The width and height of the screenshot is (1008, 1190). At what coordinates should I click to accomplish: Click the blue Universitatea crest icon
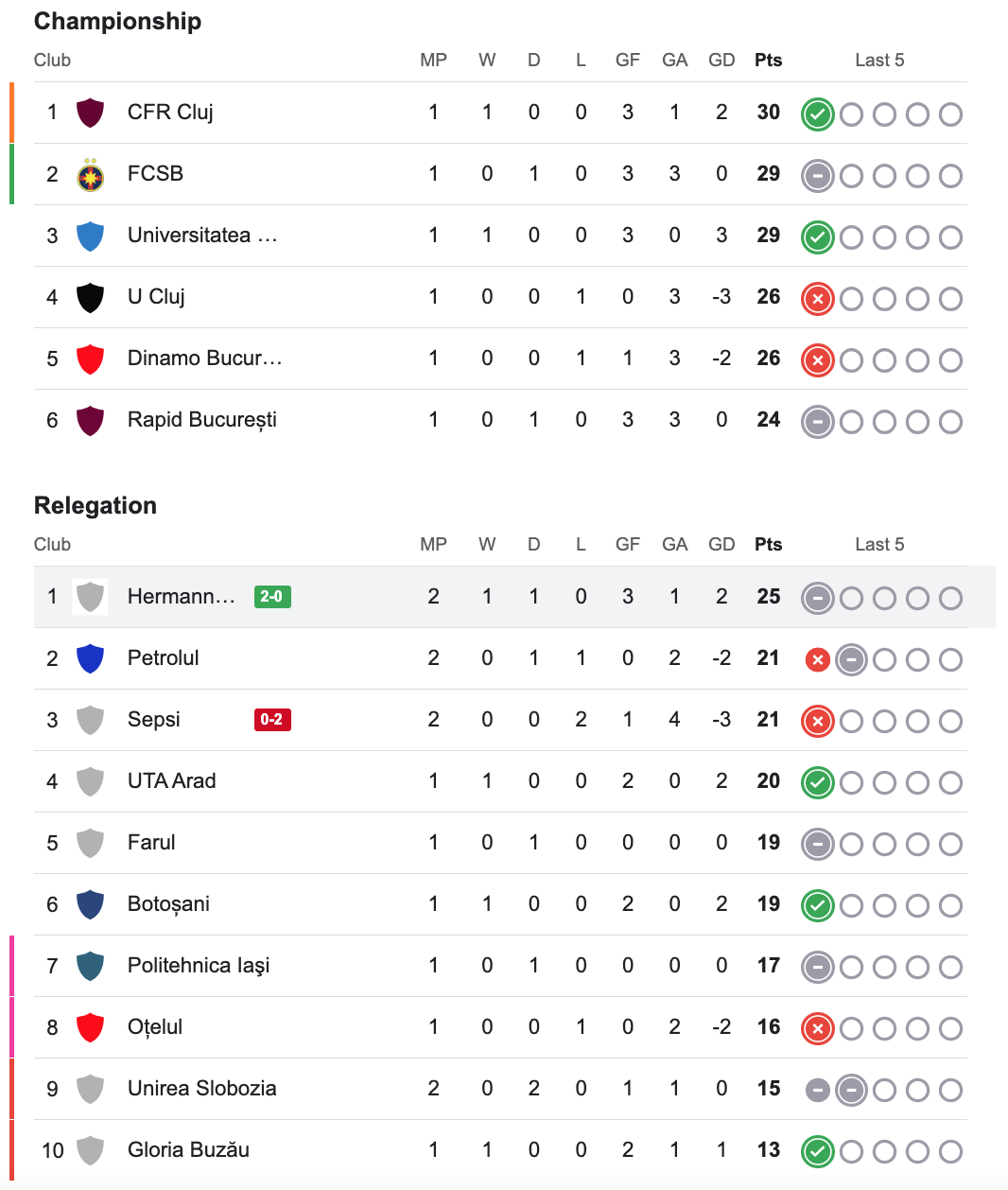(90, 236)
